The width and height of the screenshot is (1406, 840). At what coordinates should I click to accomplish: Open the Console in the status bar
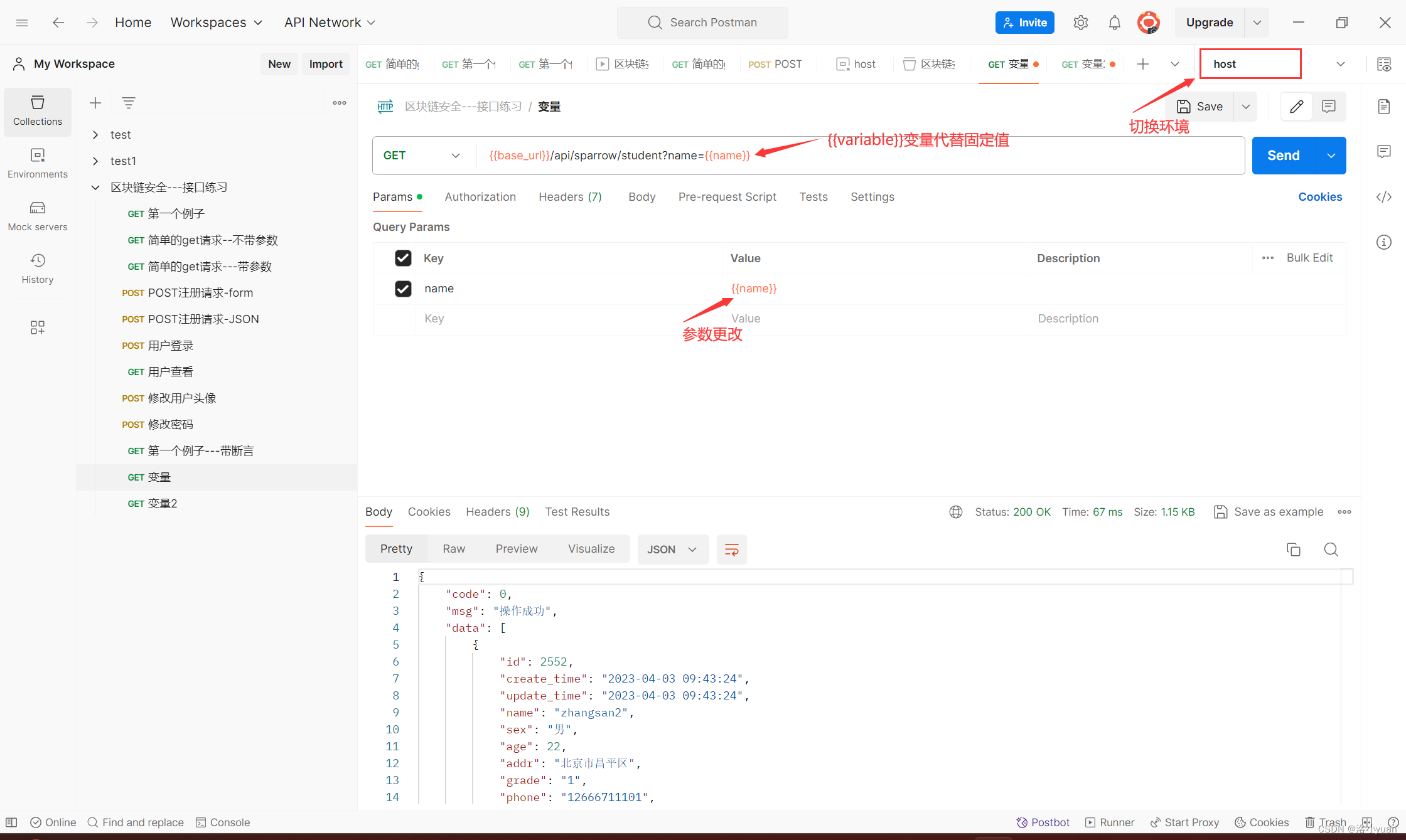[223, 822]
